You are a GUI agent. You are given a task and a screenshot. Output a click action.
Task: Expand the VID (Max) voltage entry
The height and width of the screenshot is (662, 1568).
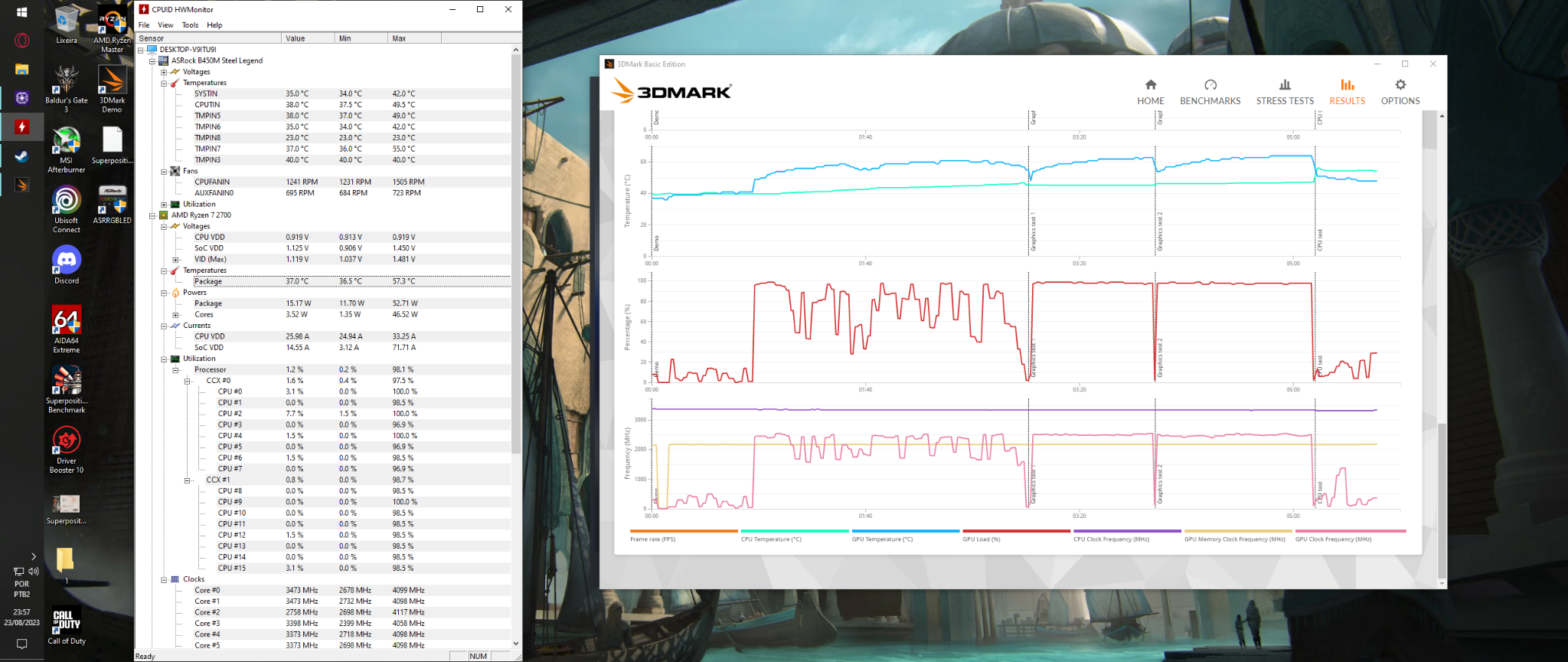(175, 260)
